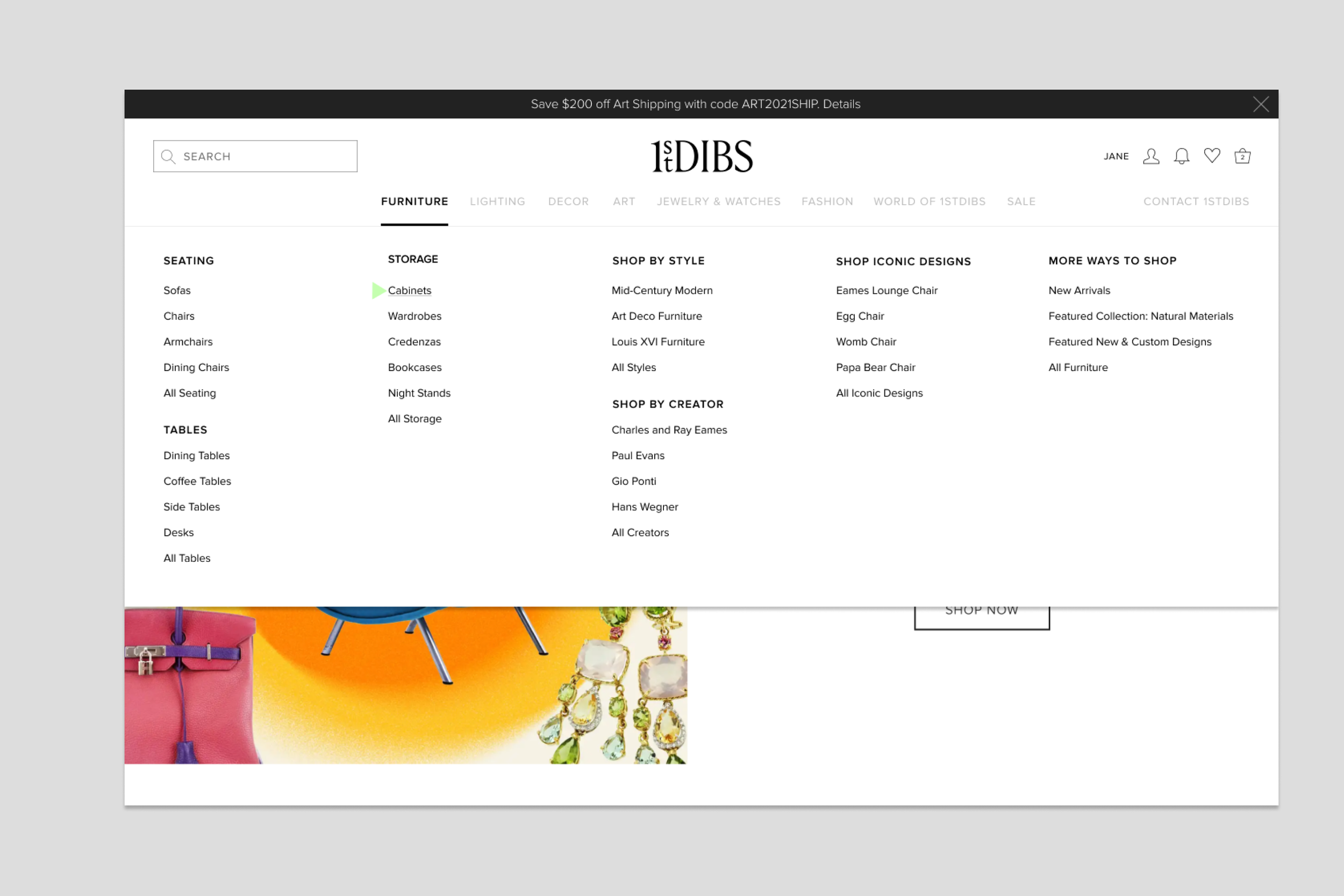
Task: Click the JANE account name
Action: (1116, 156)
